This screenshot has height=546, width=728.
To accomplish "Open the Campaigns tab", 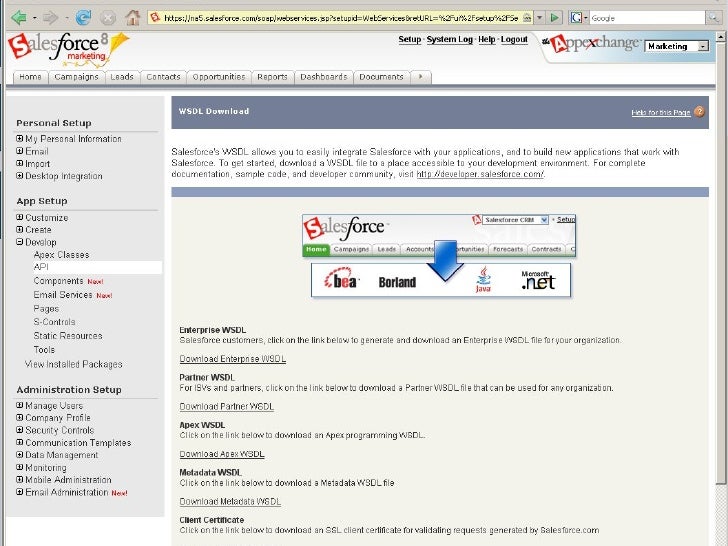I will (77, 77).
